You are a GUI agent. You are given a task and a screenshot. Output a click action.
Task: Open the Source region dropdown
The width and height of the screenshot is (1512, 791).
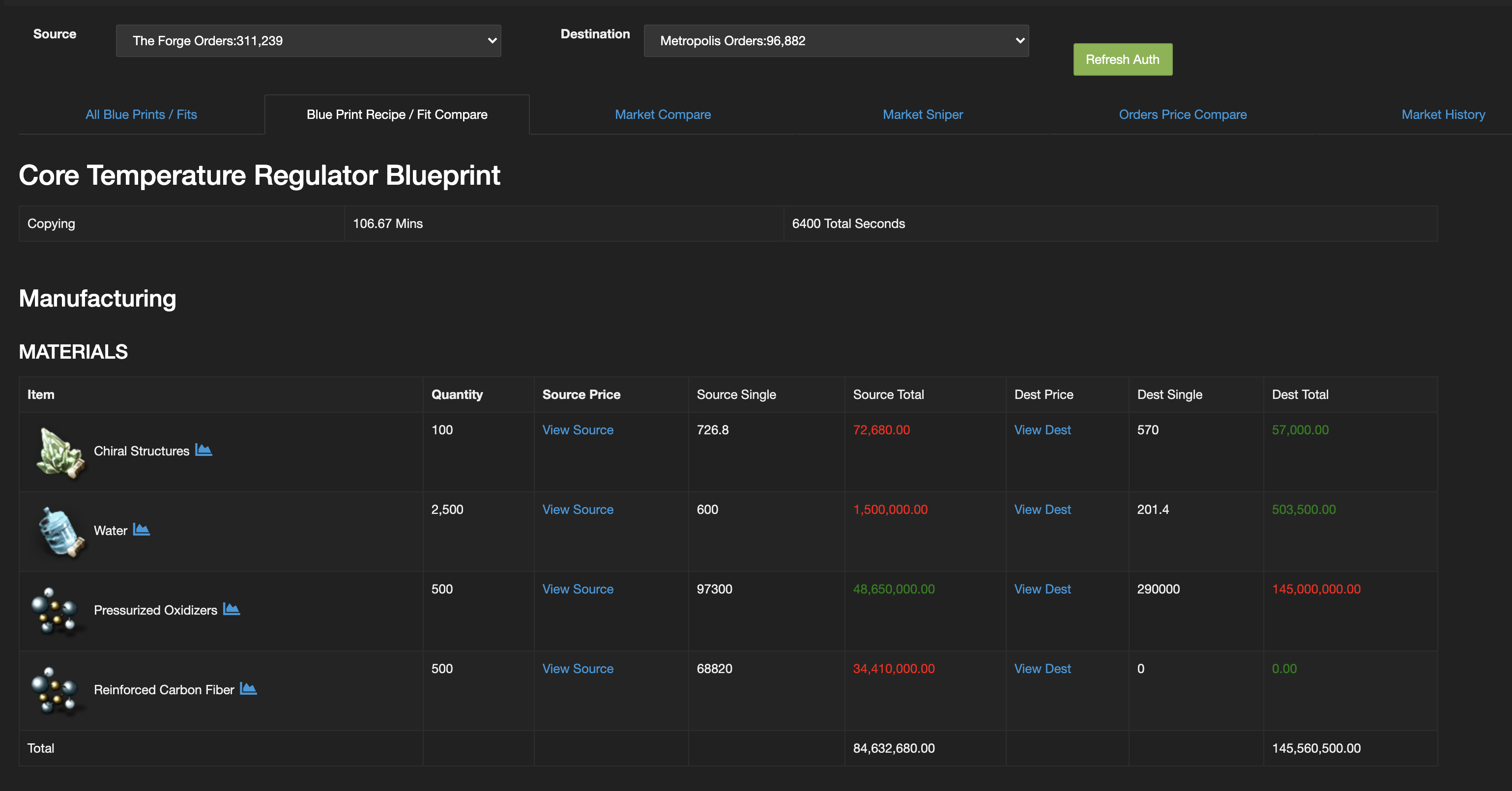tap(308, 40)
